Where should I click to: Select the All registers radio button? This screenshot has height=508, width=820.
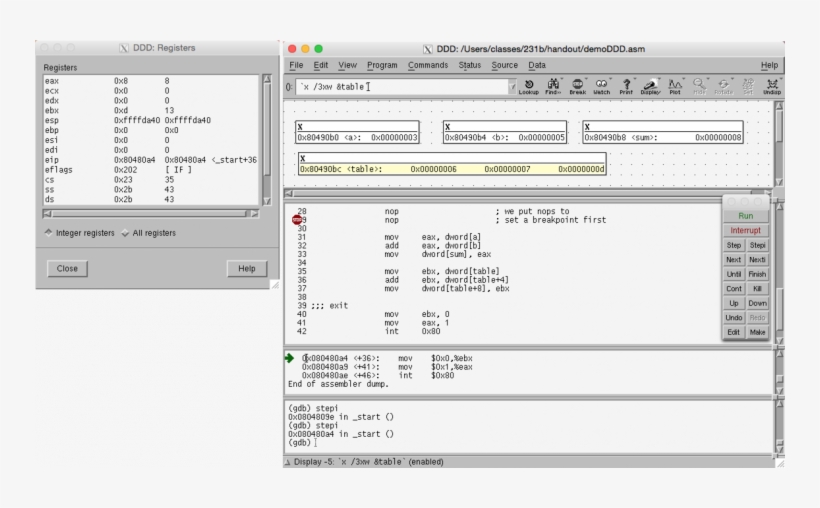click(125, 233)
